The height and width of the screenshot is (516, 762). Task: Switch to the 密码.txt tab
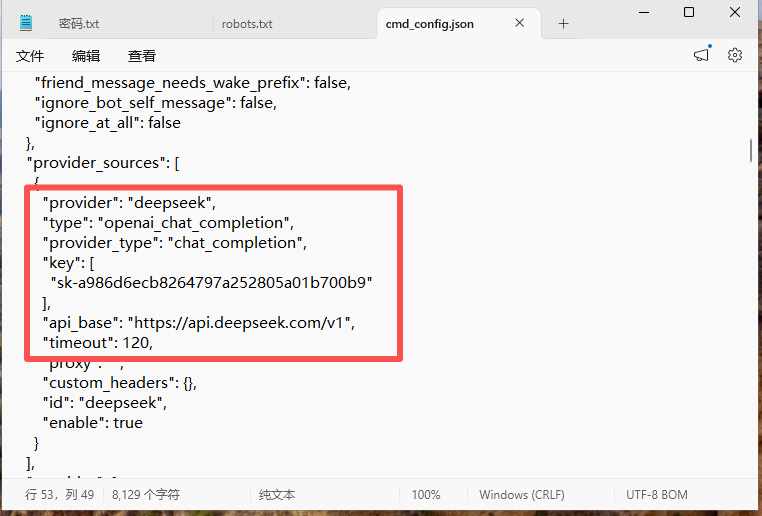click(x=79, y=24)
